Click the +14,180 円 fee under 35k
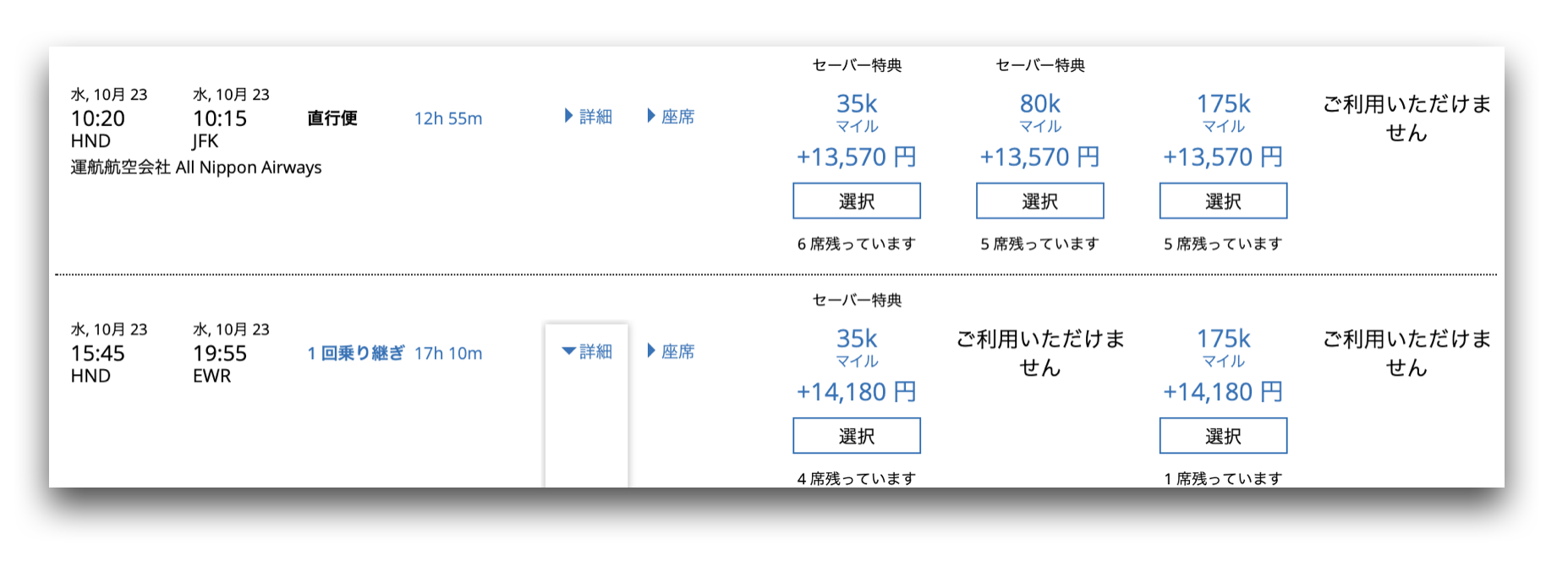 click(x=857, y=392)
